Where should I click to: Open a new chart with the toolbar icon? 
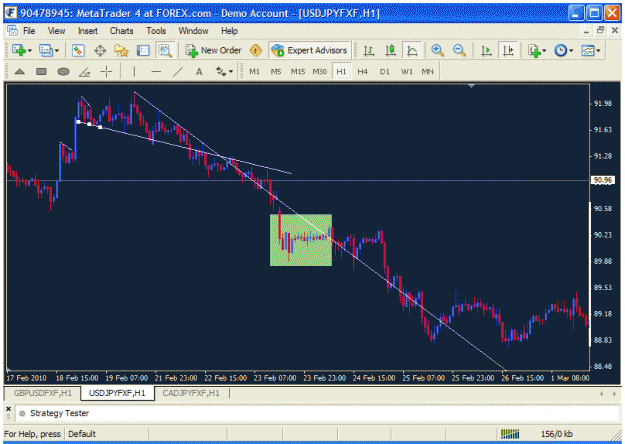coord(18,51)
